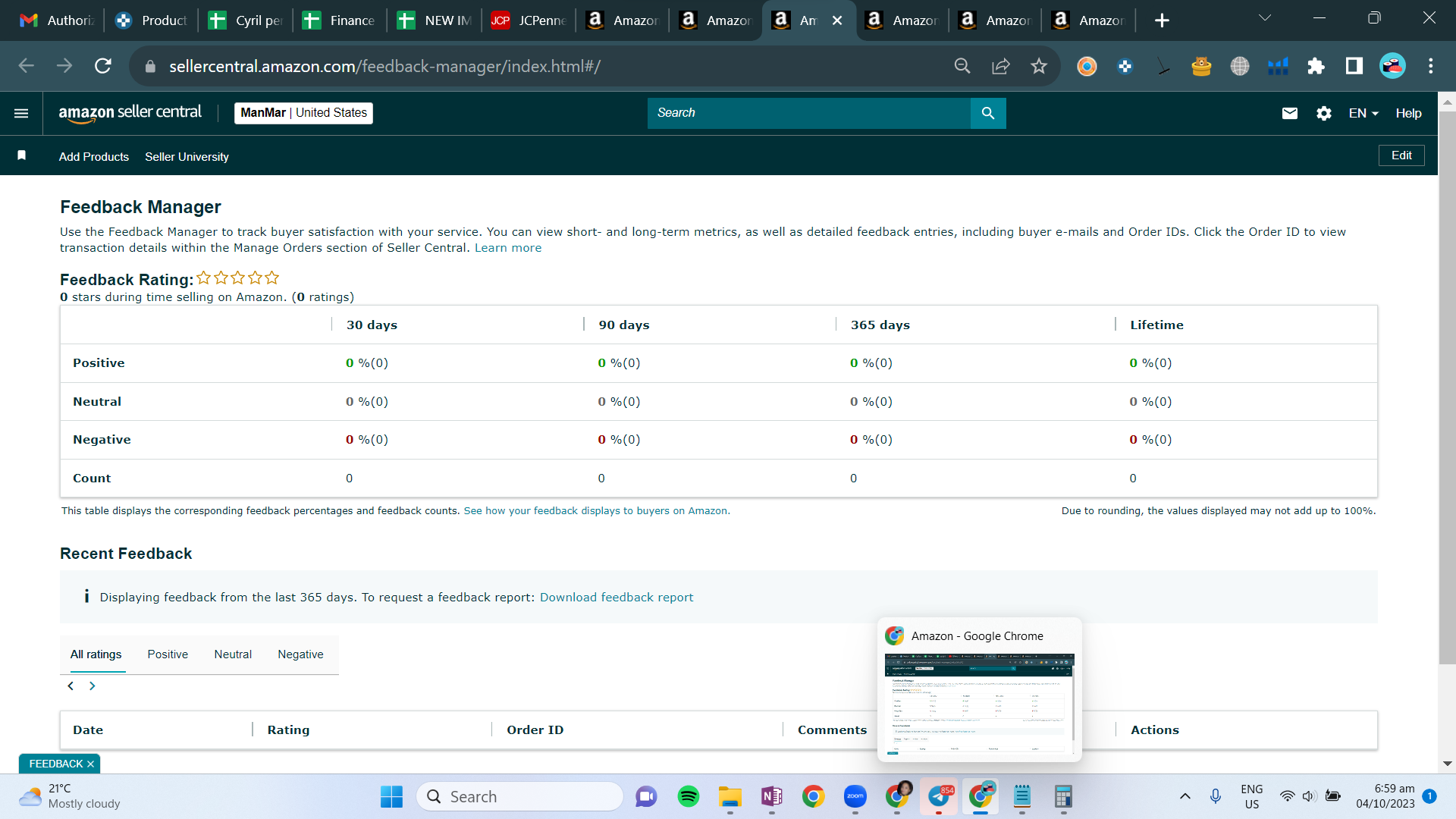The height and width of the screenshot is (819, 1456).
Task: Select the Positive ratings tab
Action: tap(168, 655)
